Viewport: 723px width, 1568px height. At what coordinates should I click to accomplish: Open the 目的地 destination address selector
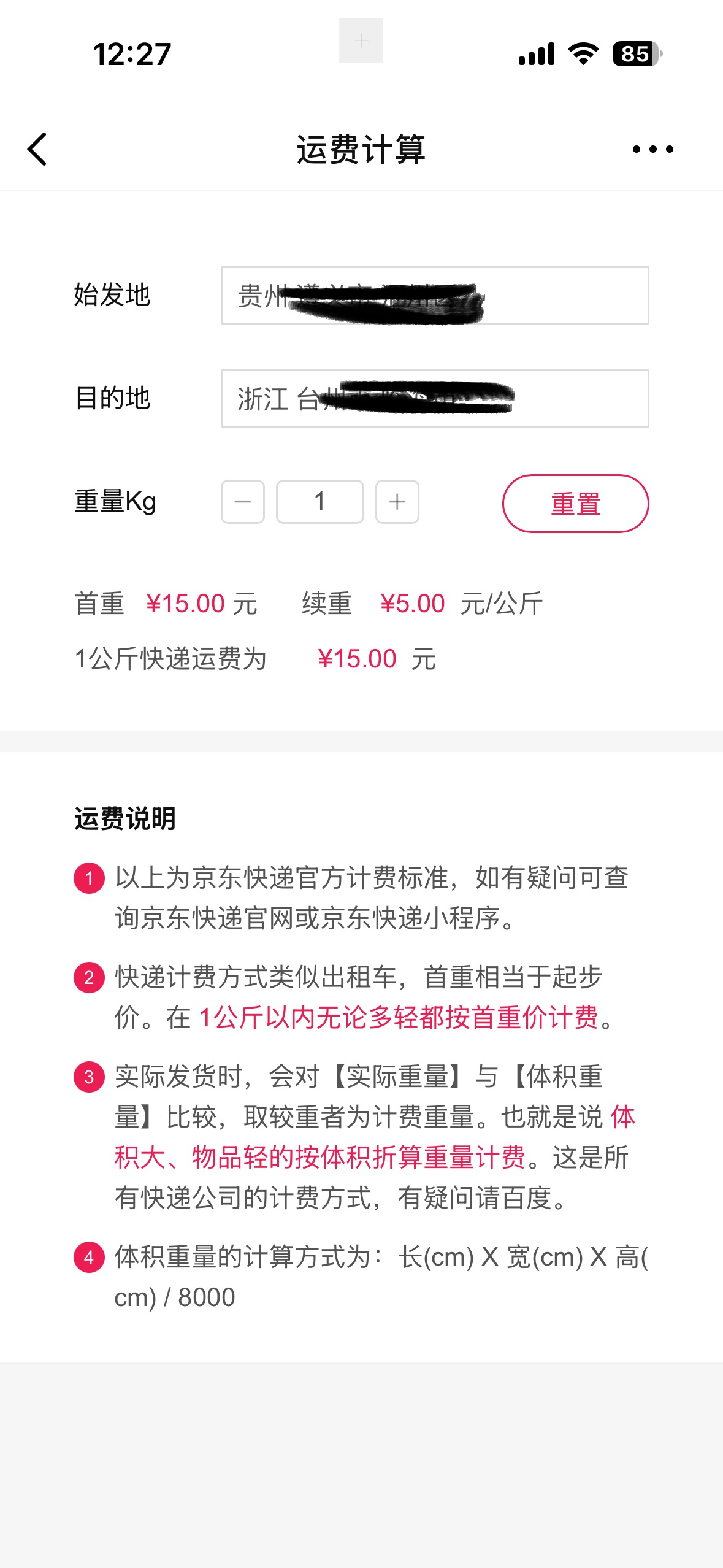point(434,399)
